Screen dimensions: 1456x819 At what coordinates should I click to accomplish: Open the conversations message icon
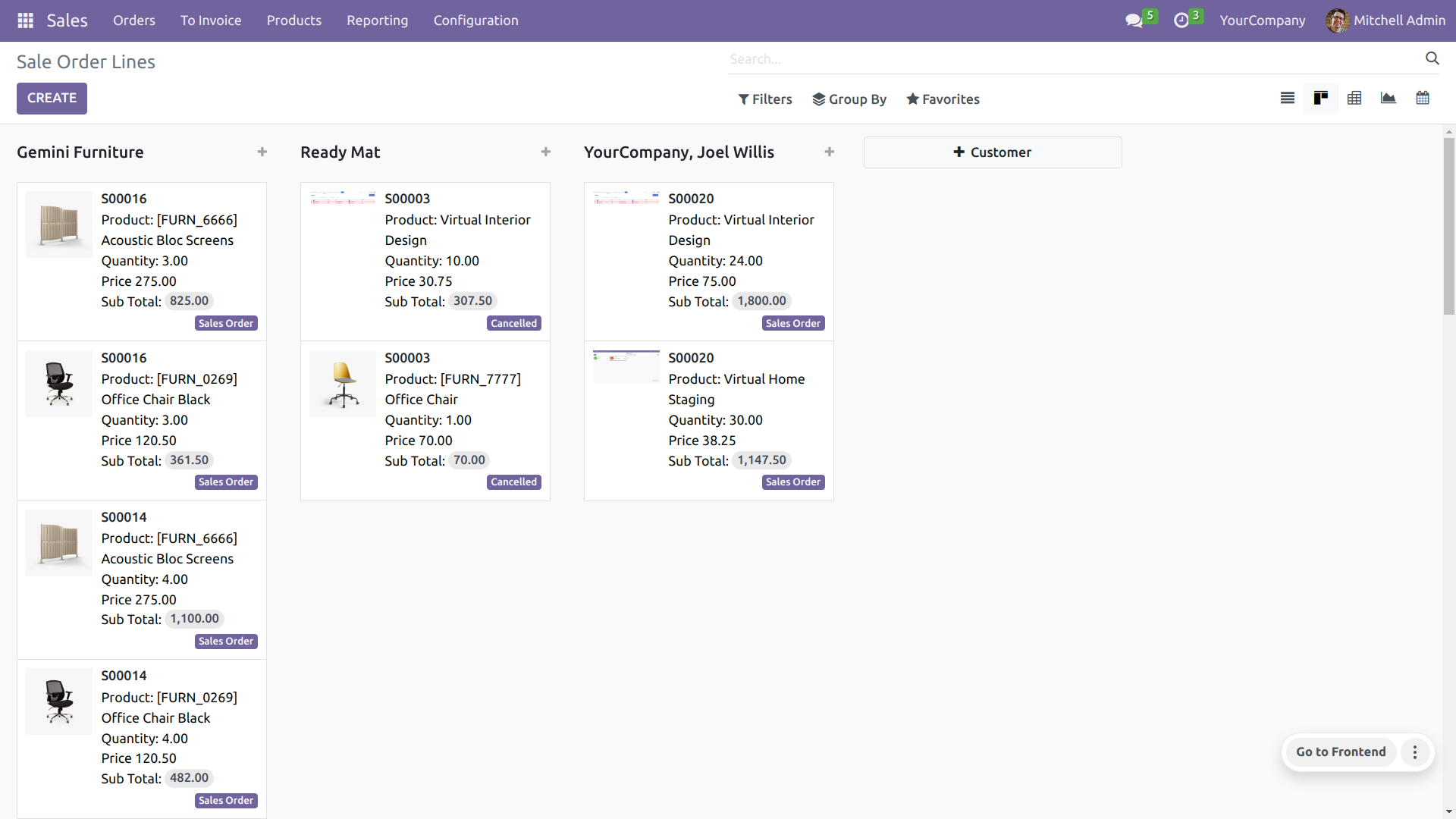[1134, 20]
